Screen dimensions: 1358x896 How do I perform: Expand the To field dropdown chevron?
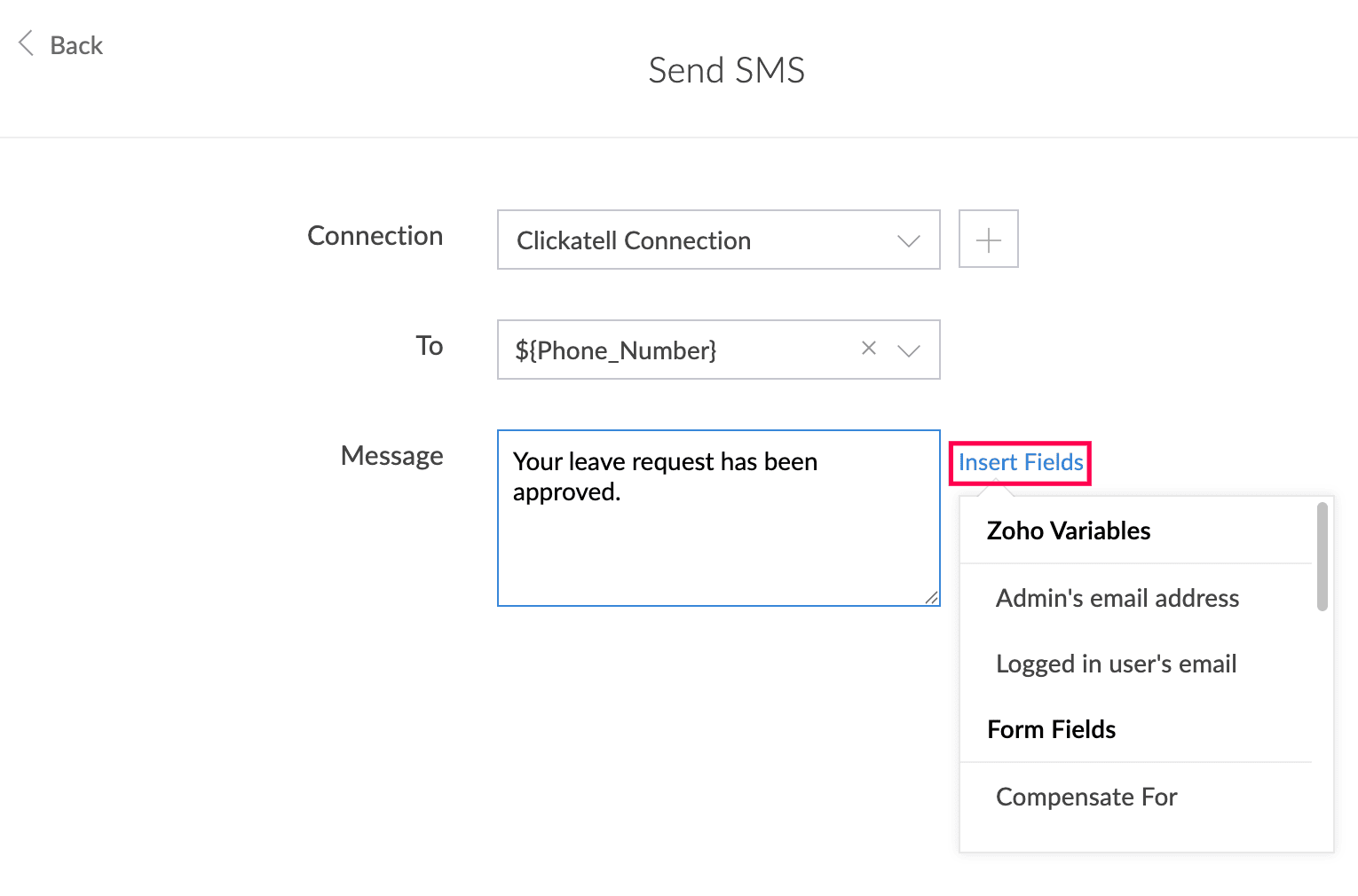pyautogui.click(x=908, y=350)
